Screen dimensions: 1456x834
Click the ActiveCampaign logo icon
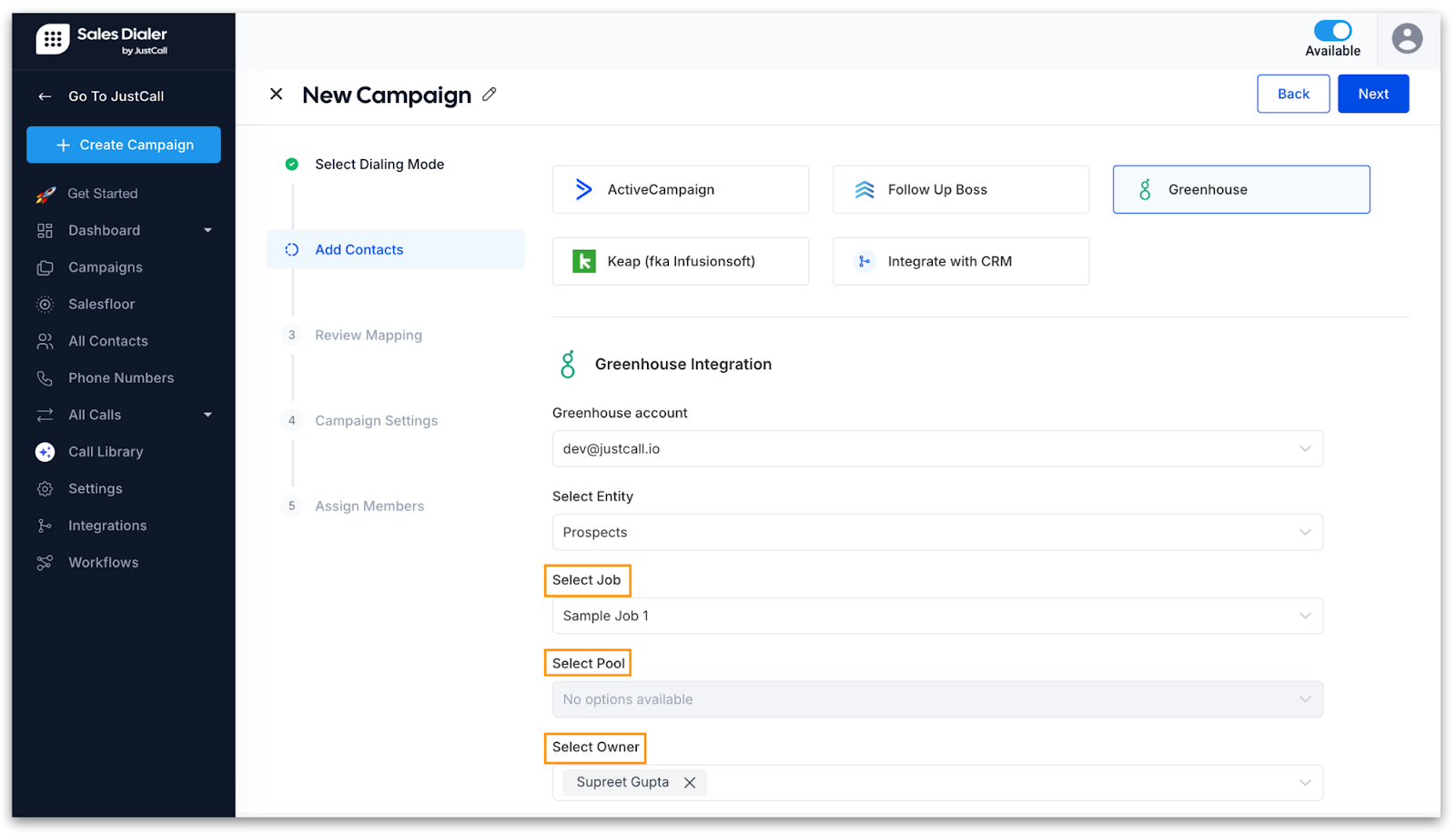584,189
